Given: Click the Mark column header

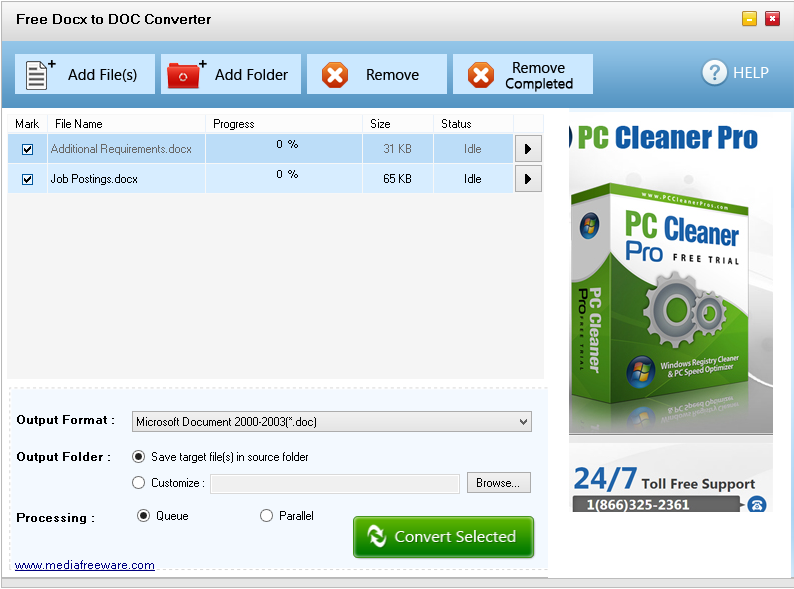Looking at the screenshot, I should (27, 124).
